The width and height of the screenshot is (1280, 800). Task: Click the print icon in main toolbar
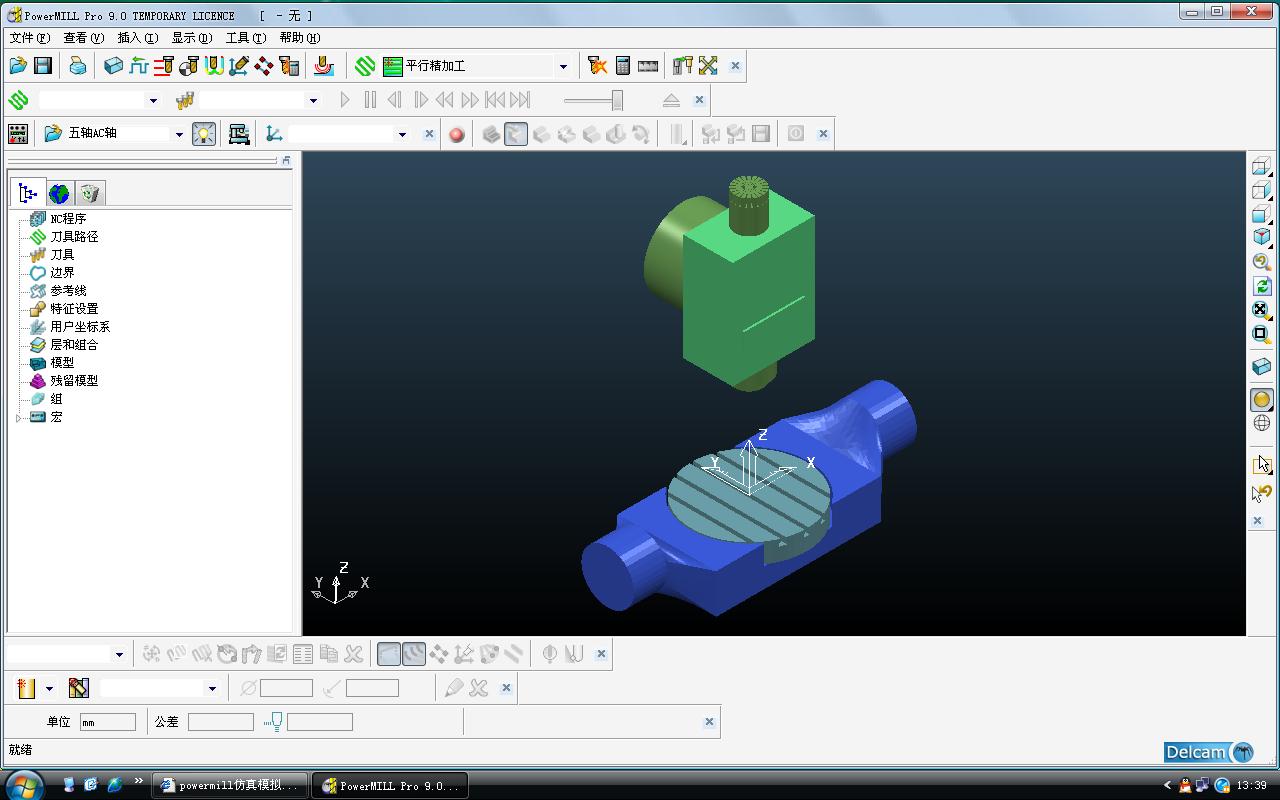point(77,66)
